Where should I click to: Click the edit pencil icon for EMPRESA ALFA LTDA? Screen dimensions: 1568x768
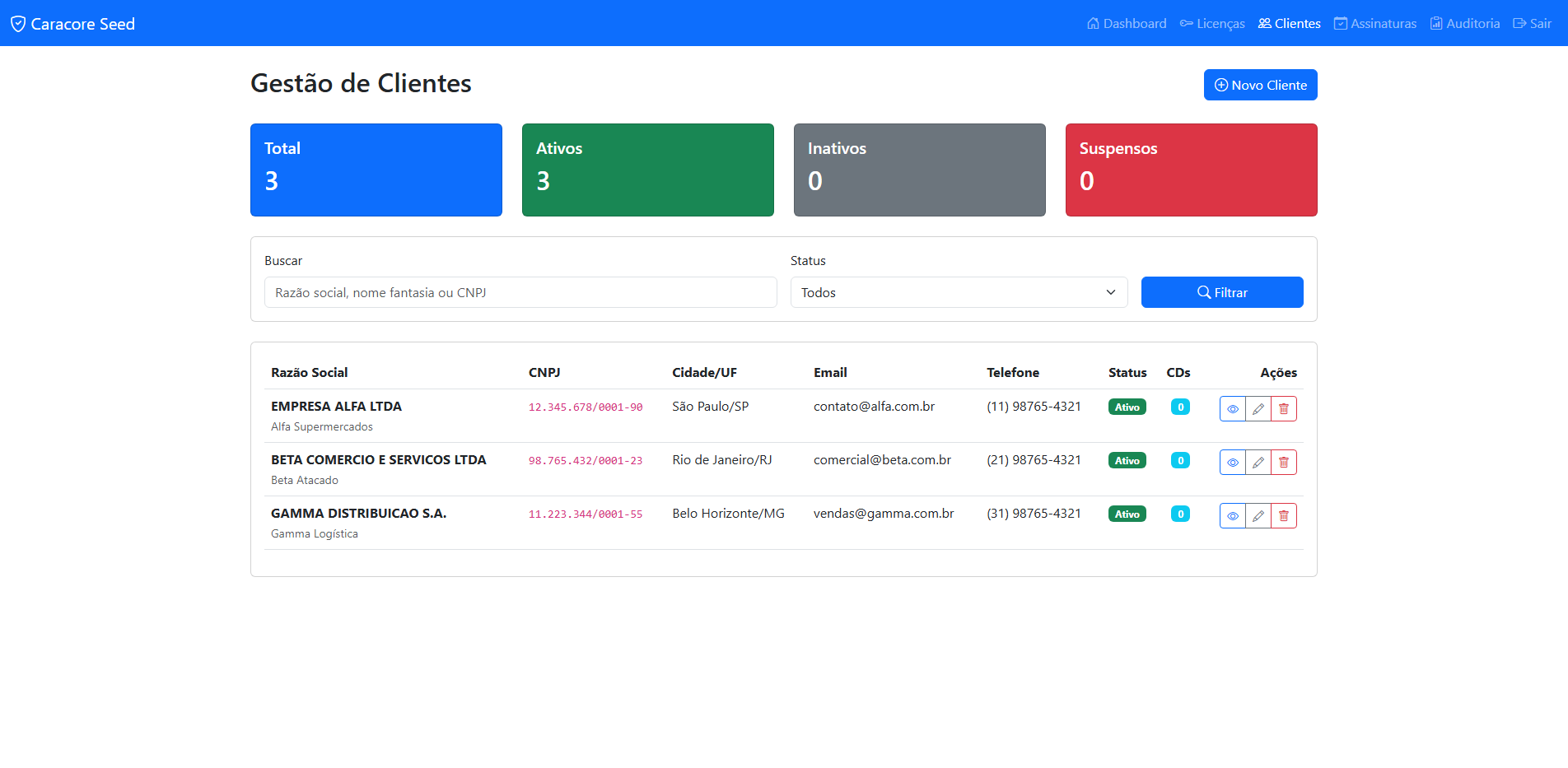1258,409
